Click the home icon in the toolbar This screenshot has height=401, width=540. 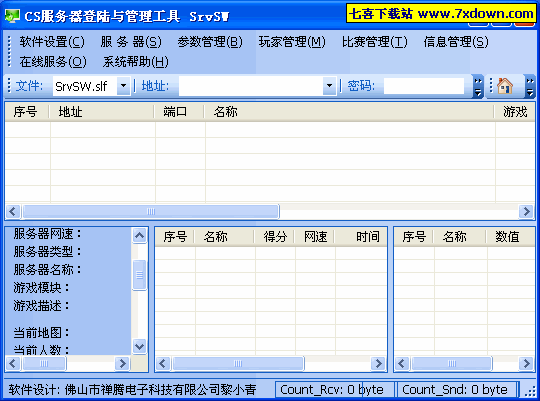pos(505,86)
